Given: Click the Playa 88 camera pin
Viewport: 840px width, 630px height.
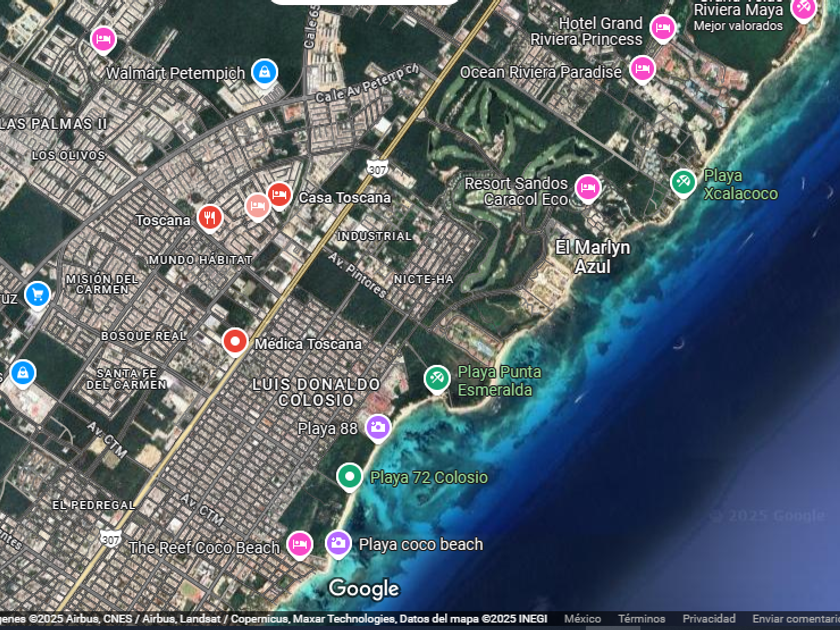Looking at the screenshot, I should [x=378, y=427].
